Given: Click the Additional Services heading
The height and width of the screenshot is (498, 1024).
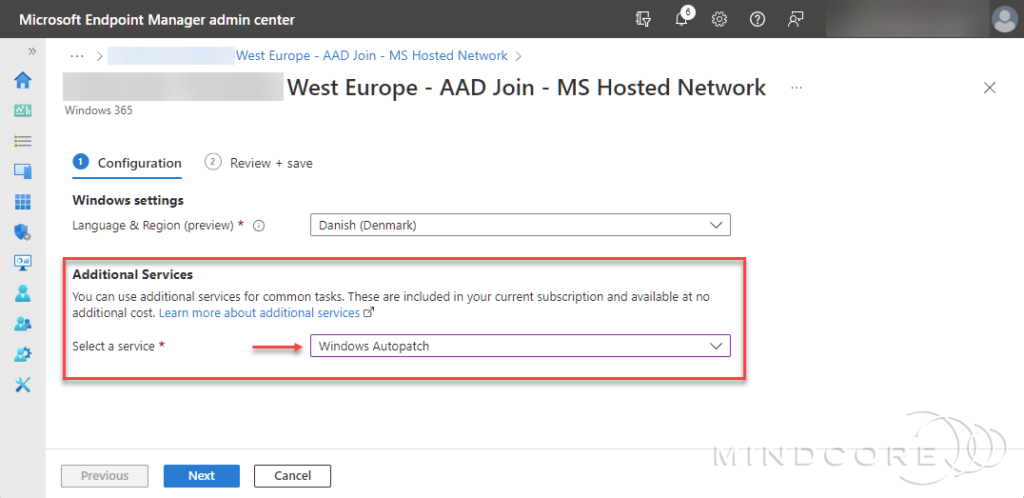Looking at the screenshot, I should coord(133,274).
